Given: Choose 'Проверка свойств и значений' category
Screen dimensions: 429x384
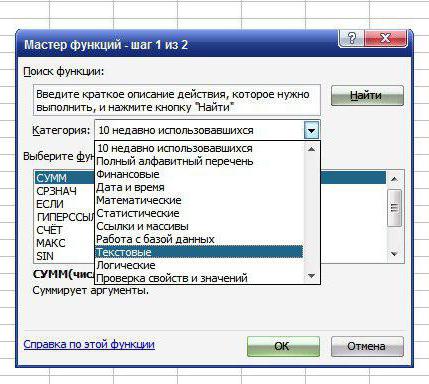Looking at the screenshot, I should [199, 278].
